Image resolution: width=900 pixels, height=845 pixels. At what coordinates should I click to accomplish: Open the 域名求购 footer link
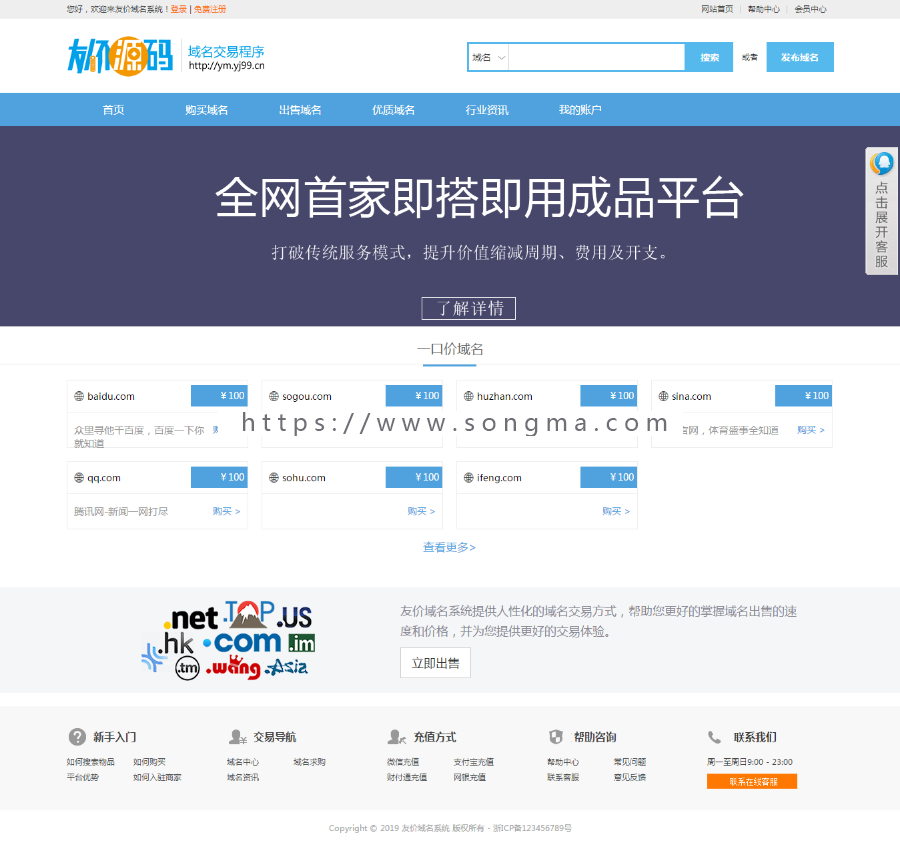pos(309,762)
